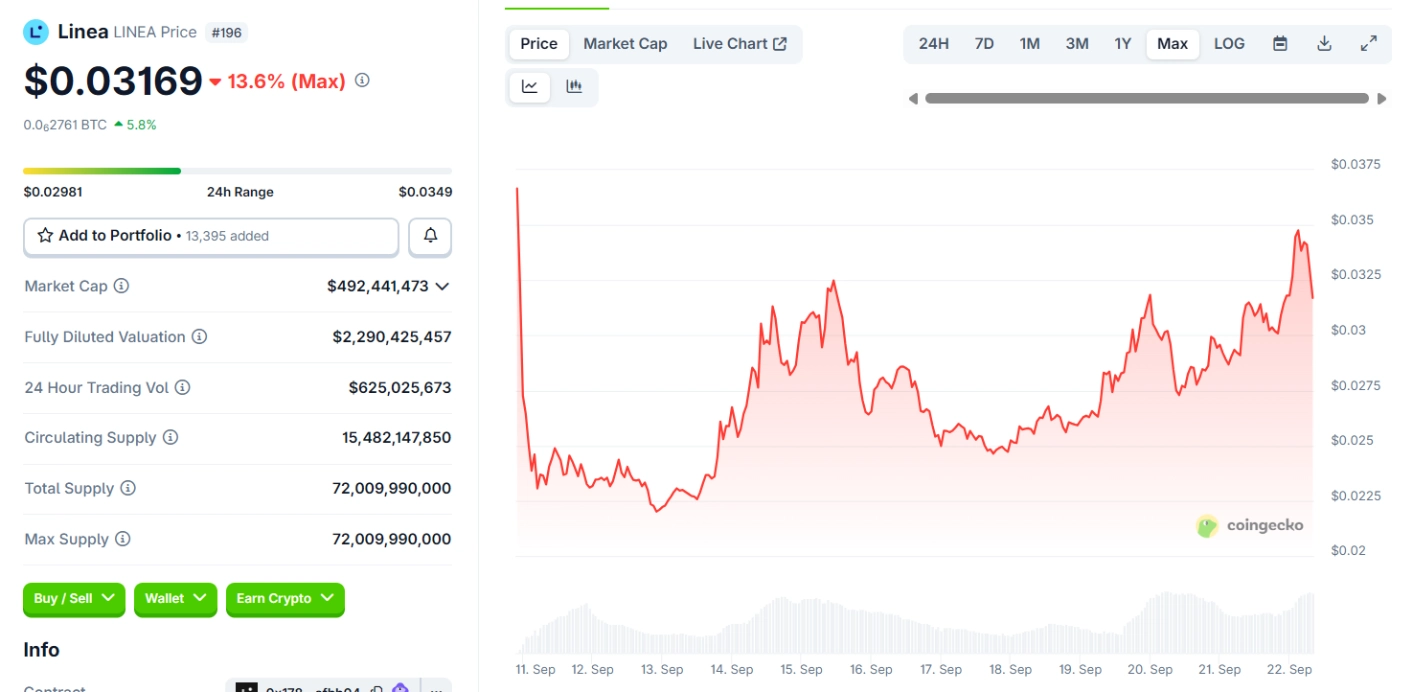Show the Total Supply info icon

[128, 488]
